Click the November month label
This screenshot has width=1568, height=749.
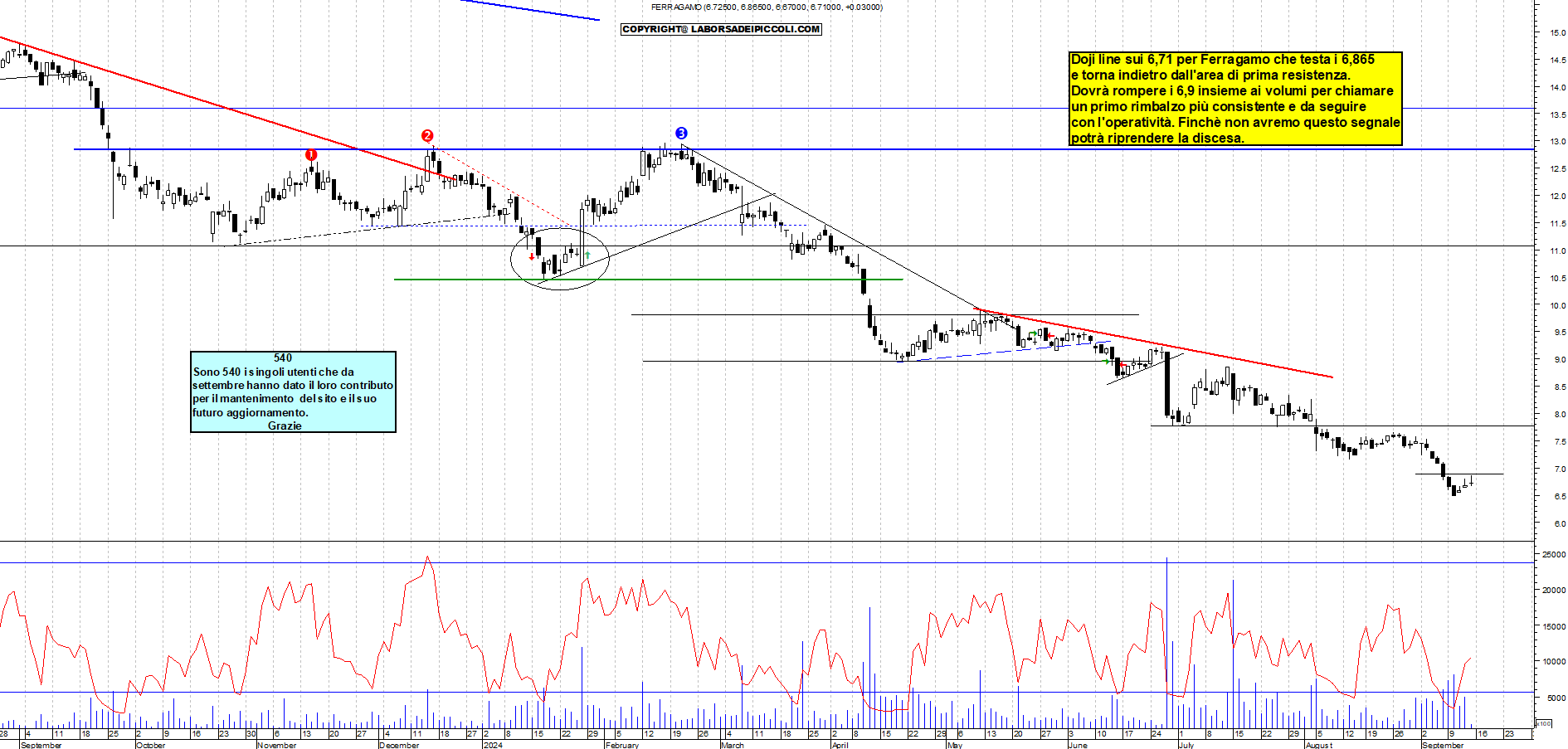tap(276, 745)
